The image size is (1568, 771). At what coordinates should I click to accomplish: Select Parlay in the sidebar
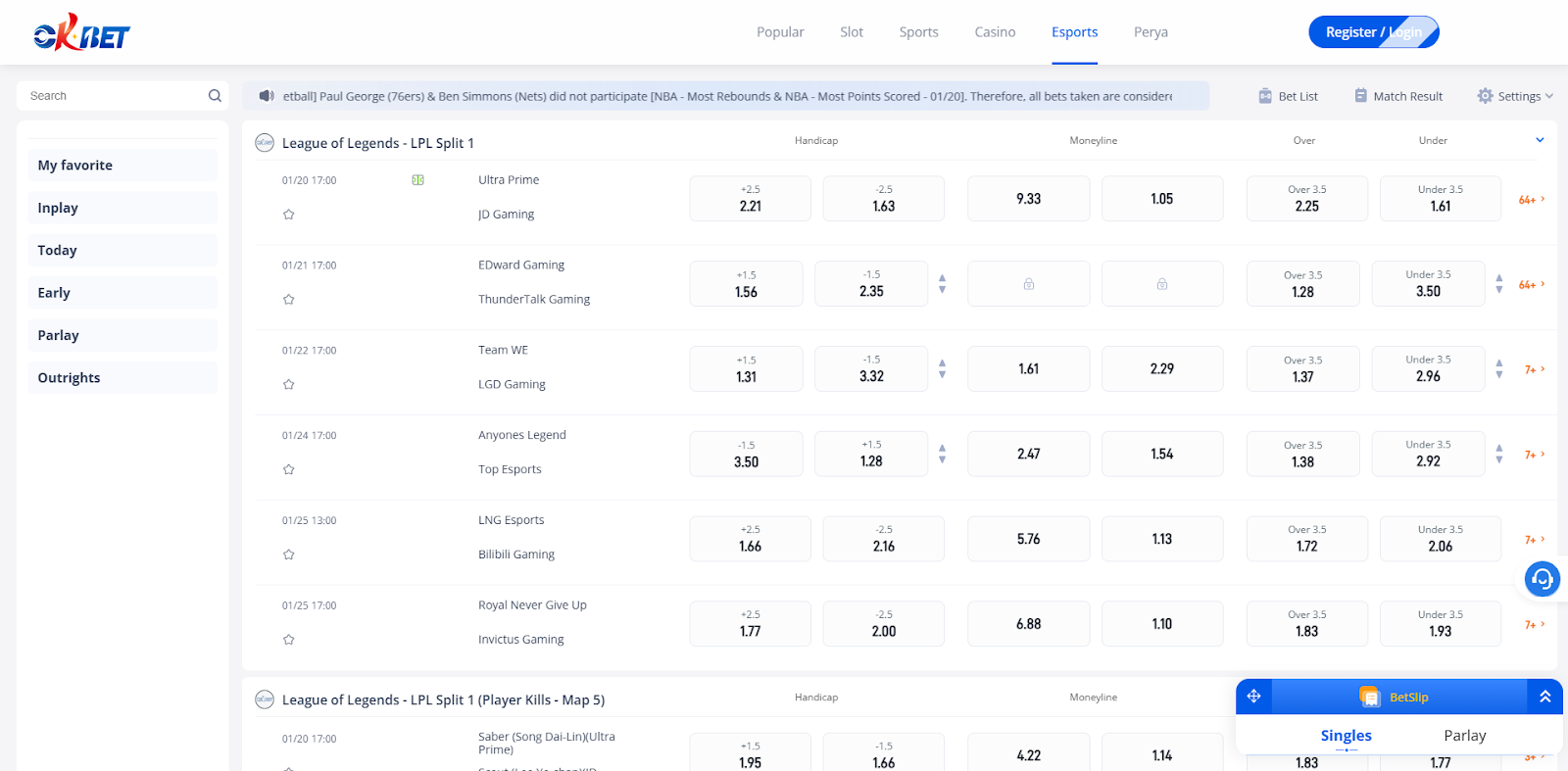(x=122, y=335)
